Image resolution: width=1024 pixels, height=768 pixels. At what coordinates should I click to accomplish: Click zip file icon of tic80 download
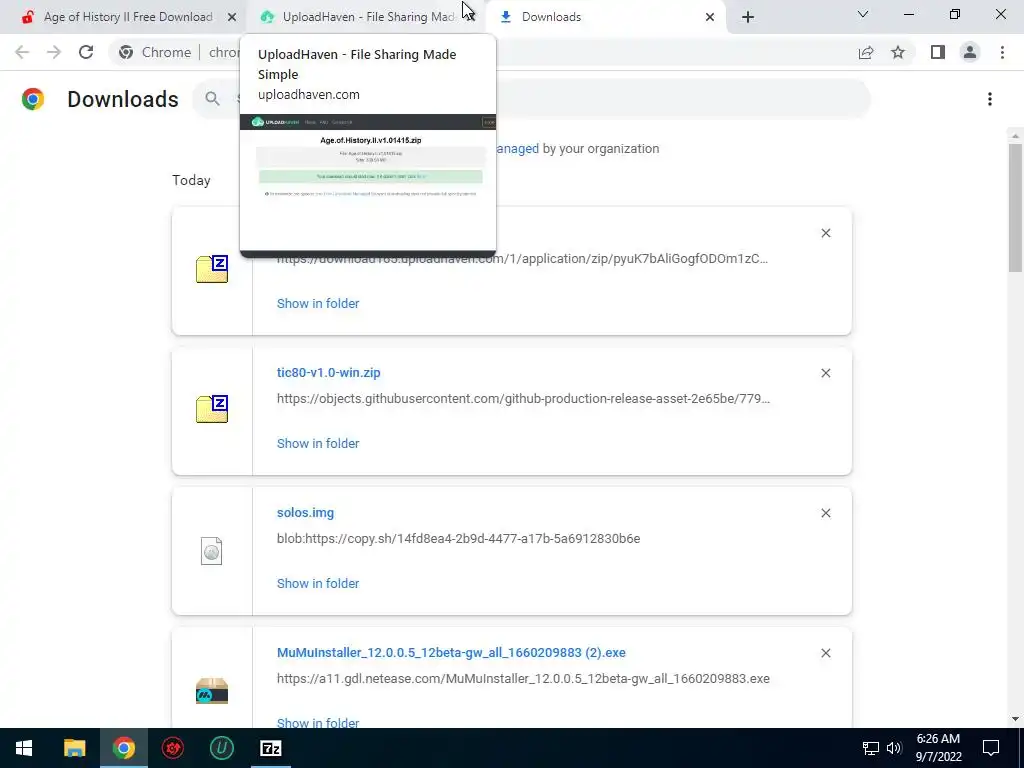click(x=212, y=409)
